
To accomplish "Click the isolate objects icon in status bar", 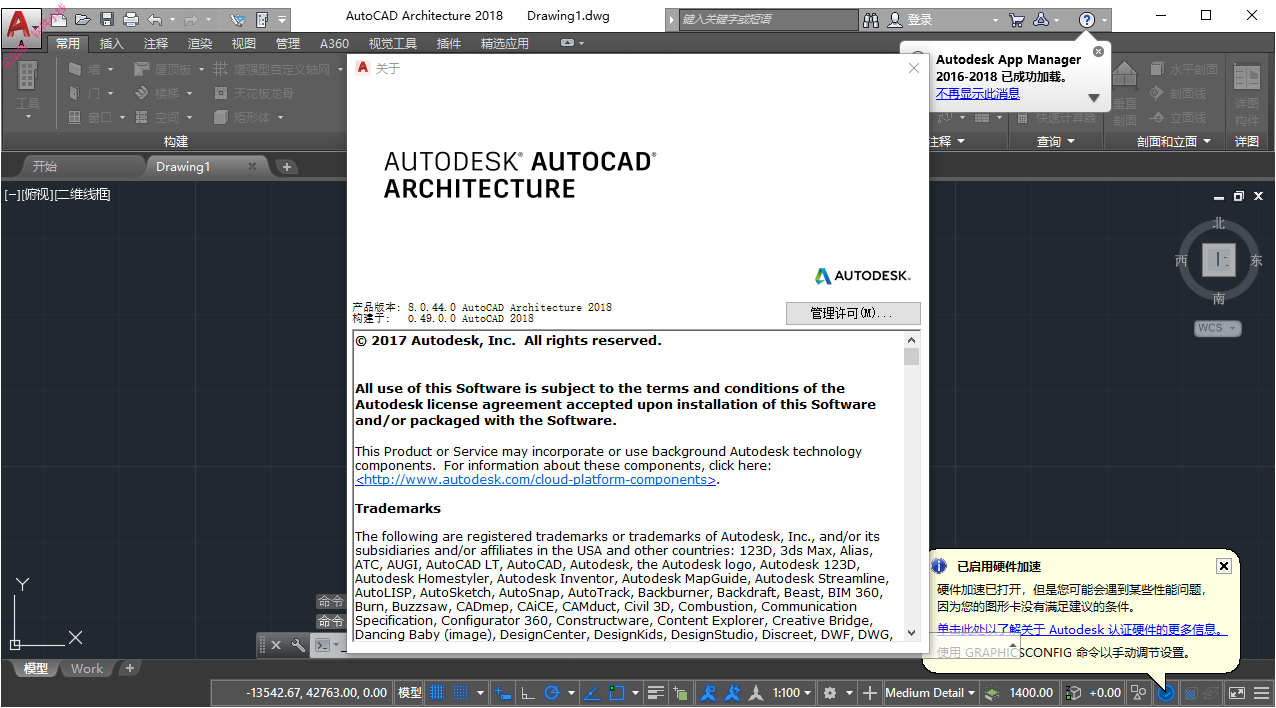I will tap(1138, 692).
